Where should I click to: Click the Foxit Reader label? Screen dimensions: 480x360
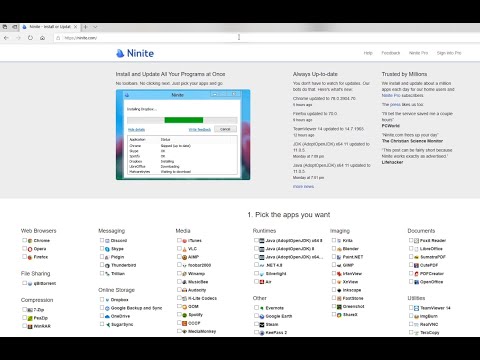coord(433,240)
